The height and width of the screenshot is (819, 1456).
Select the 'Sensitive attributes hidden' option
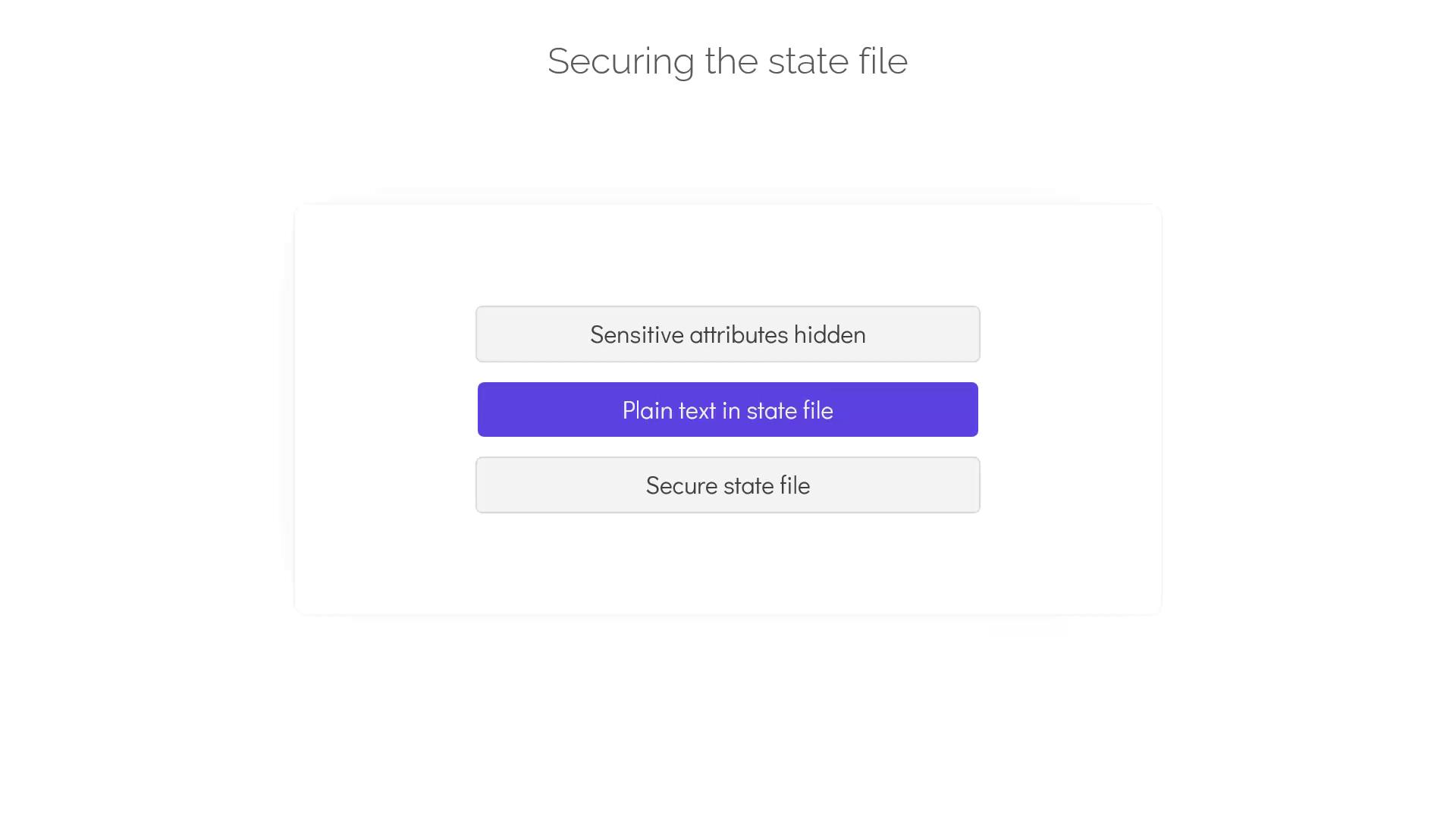click(727, 334)
